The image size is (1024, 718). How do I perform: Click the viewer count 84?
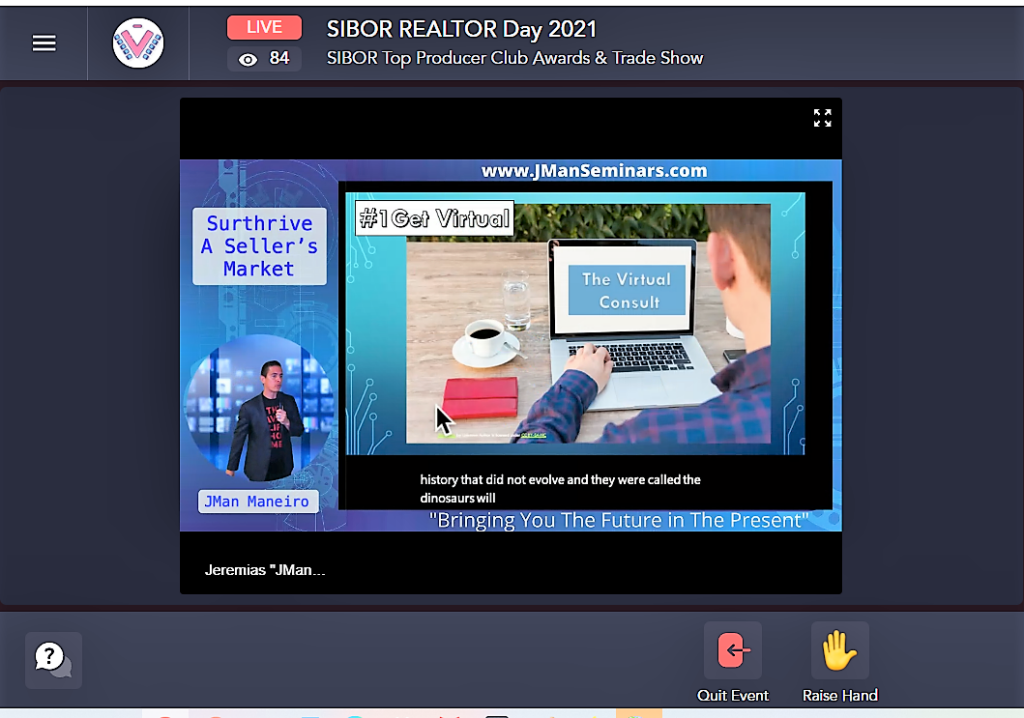pos(279,58)
